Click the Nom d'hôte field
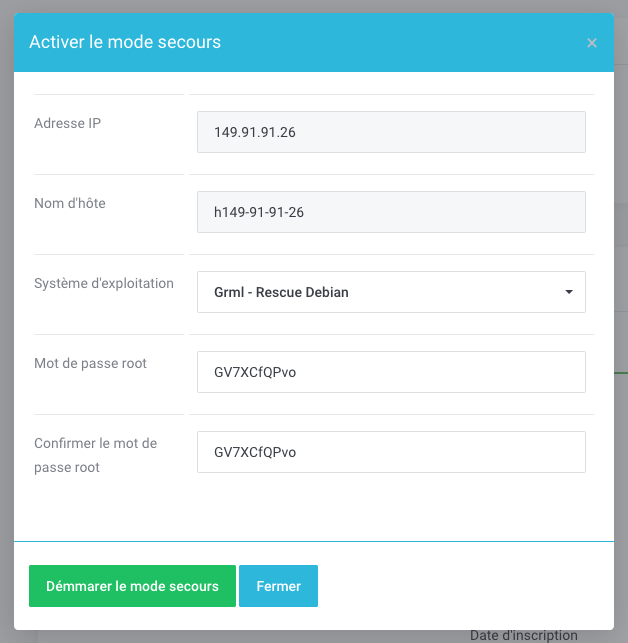The height and width of the screenshot is (643, 628). [x=391, y=212]
